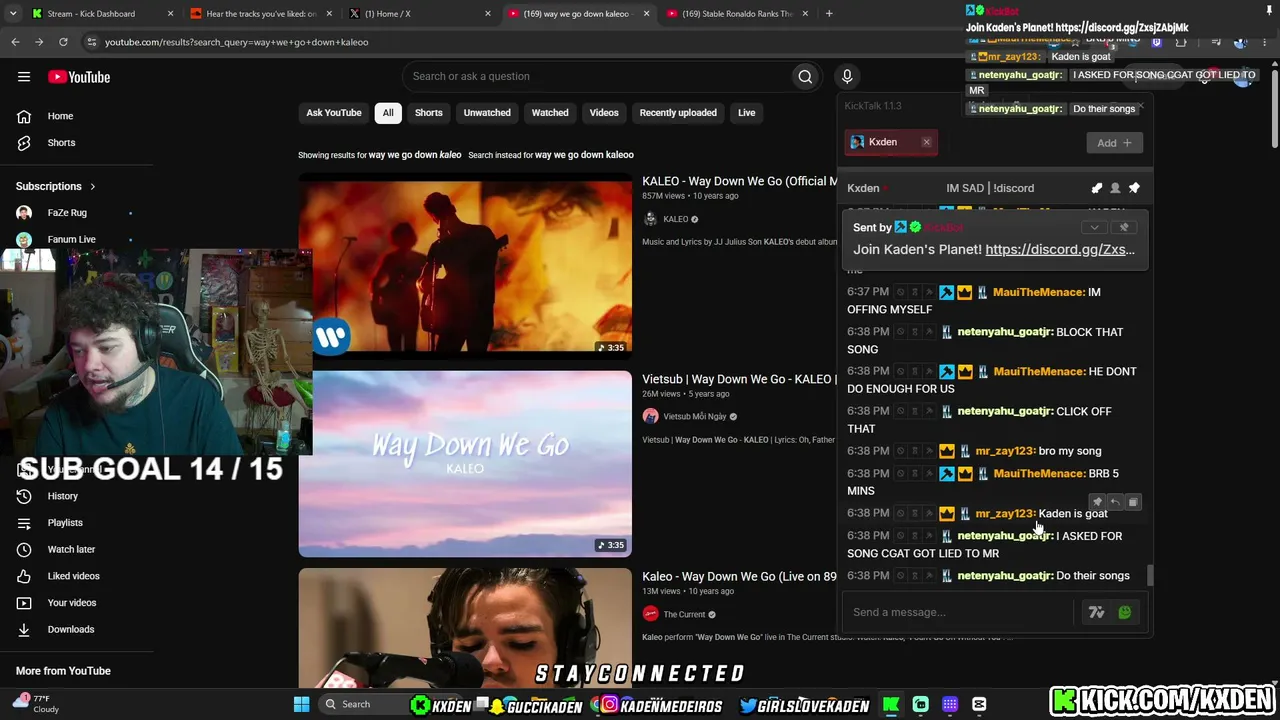Open KALEO channel under first result
Screen dimensions: 1280x720
point(676,219)
